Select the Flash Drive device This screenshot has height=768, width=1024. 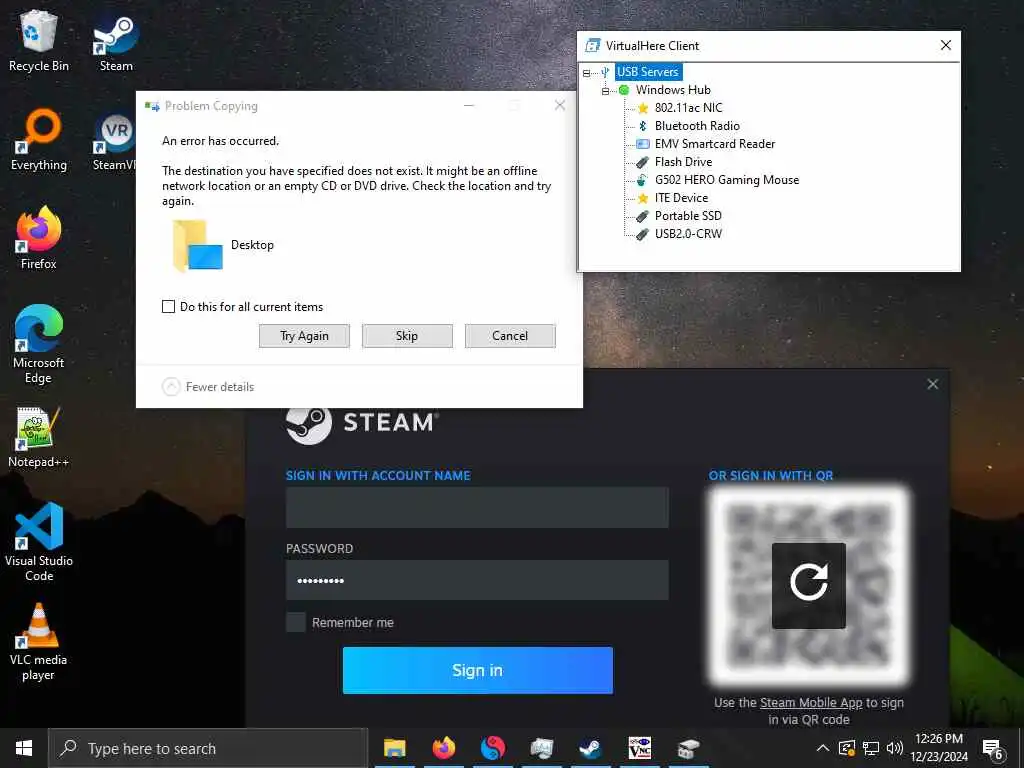click(x=683, y=162)
